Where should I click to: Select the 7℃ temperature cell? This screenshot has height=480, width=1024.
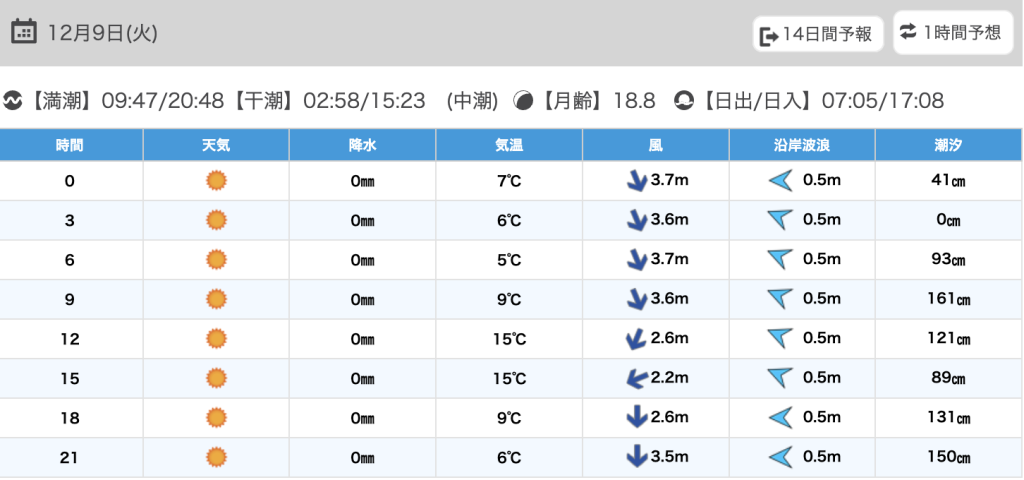tap(509, 181)
